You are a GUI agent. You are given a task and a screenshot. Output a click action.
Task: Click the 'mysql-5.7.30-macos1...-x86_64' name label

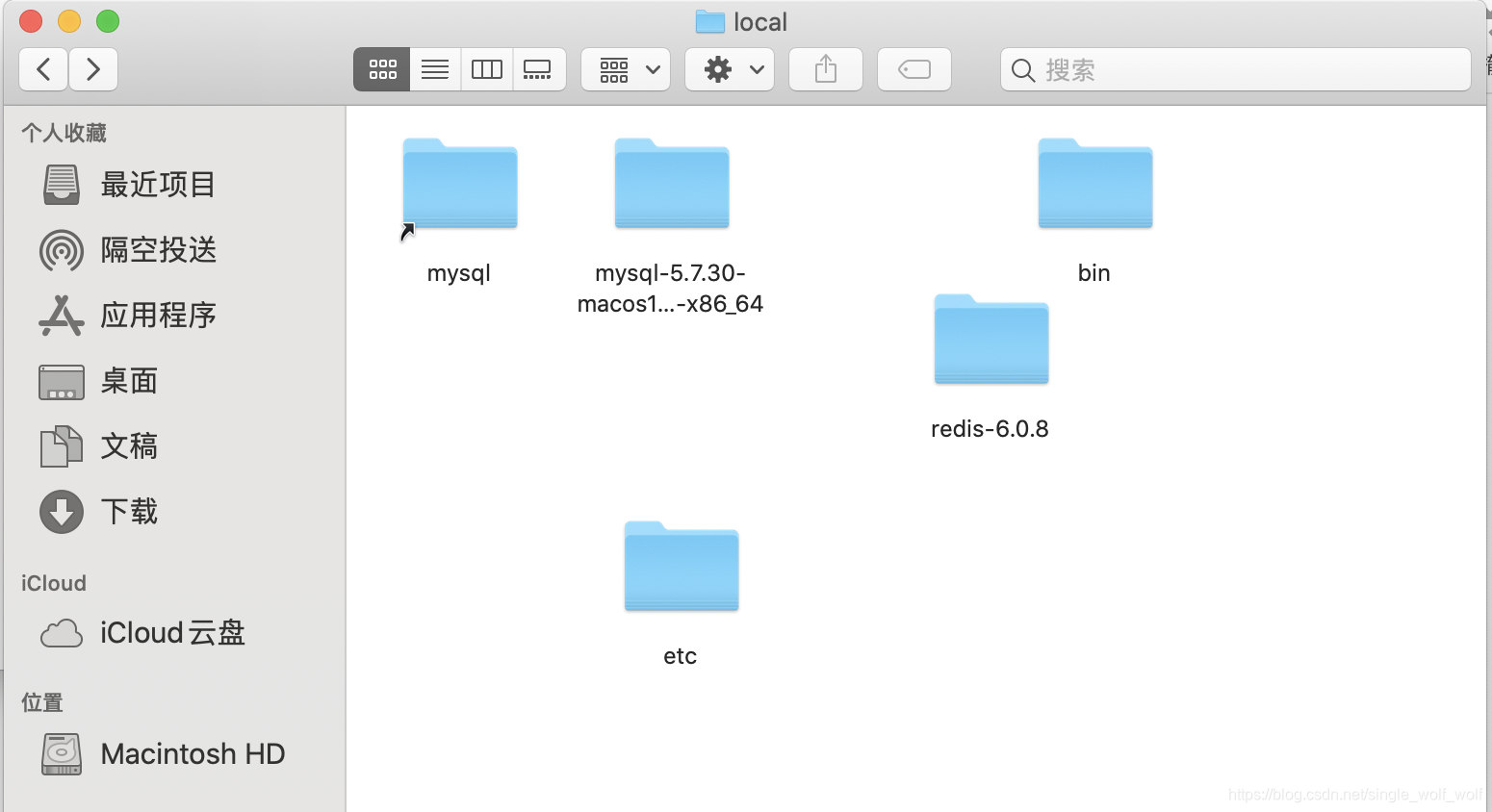click(x=671, y=289)
